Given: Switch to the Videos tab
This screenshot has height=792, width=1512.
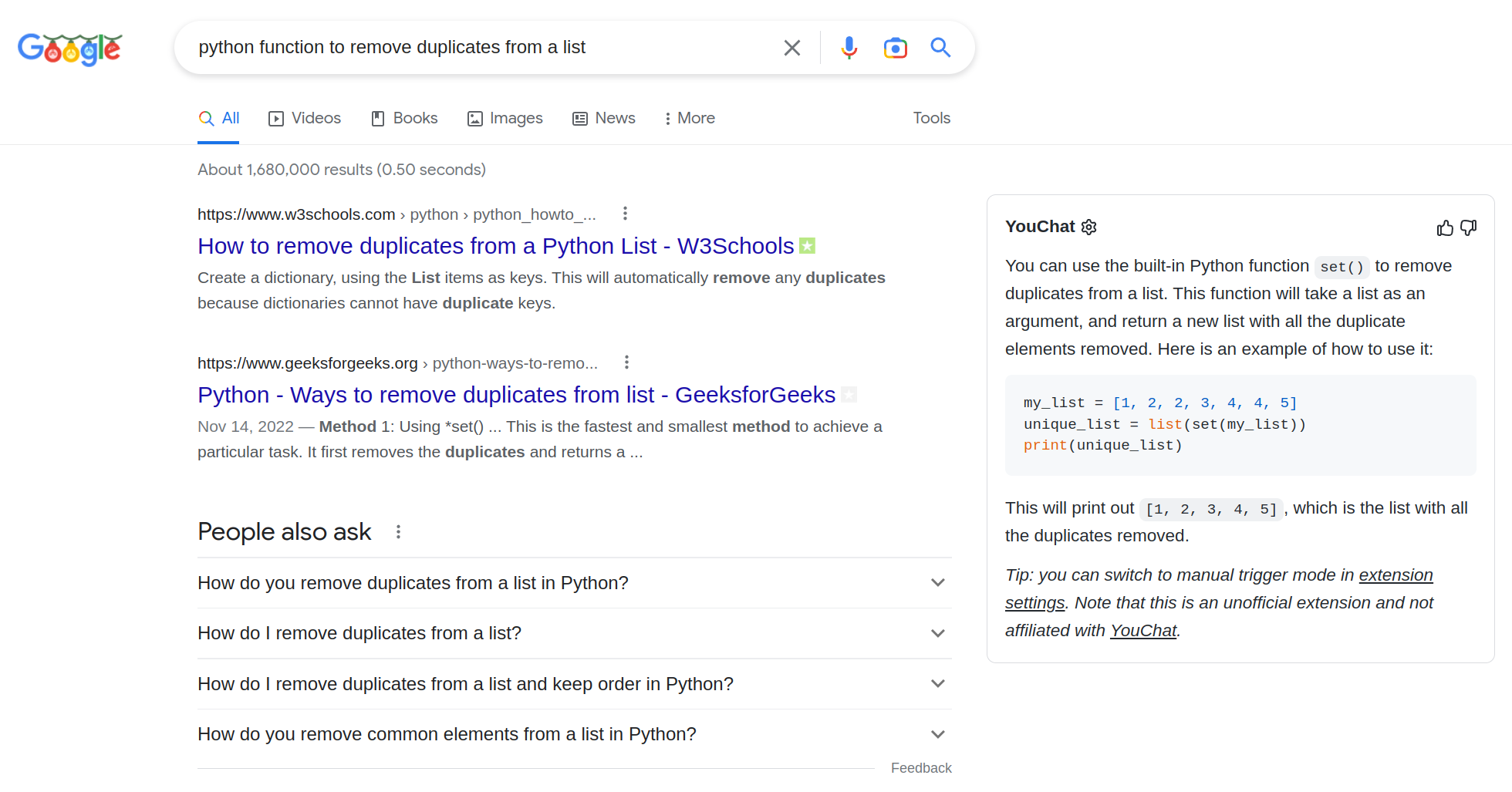Looking at the screenshot, I should pyautogui.click(x=304, y=118).
